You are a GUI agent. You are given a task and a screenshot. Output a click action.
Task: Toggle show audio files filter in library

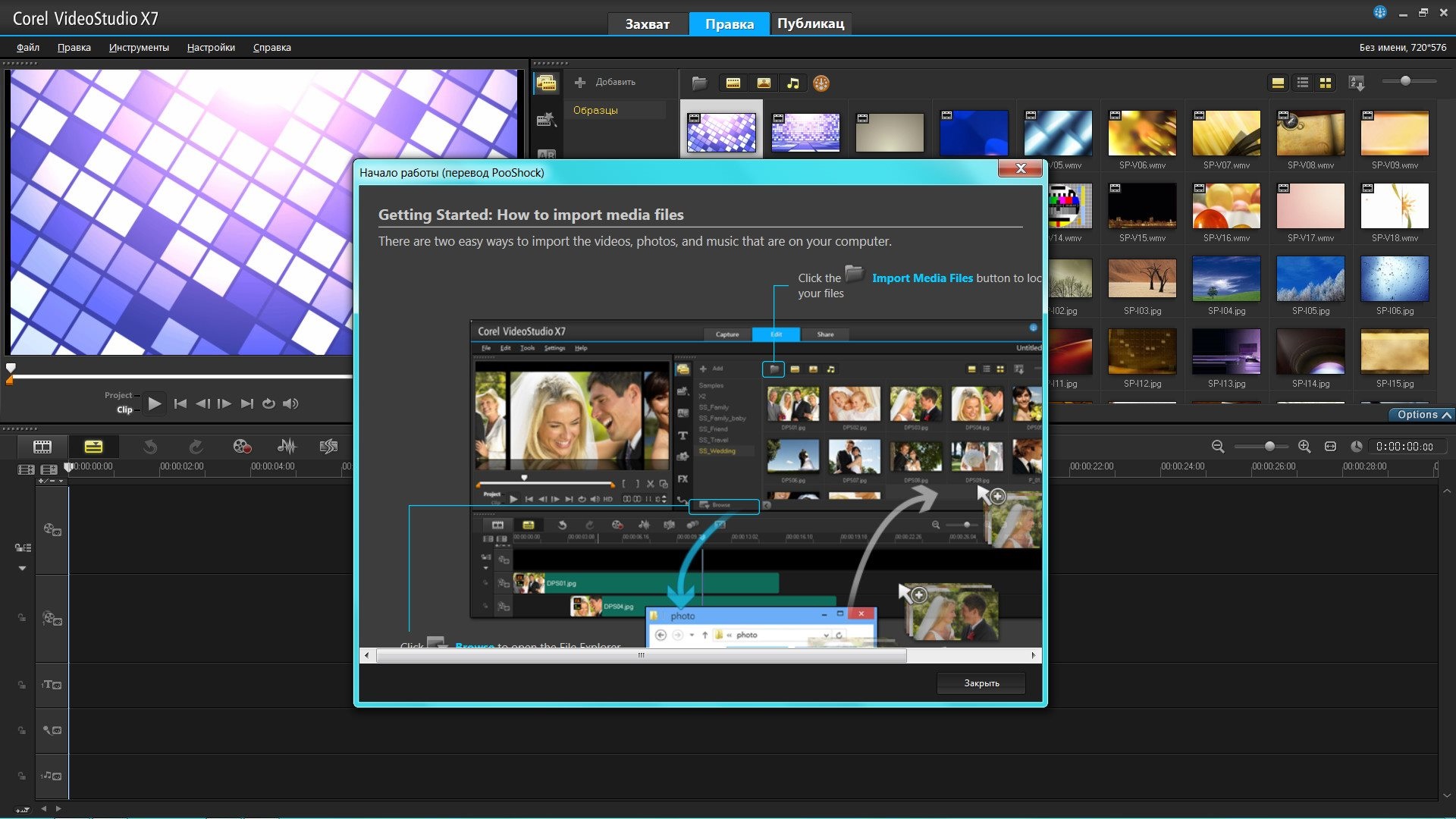(793, 83)
